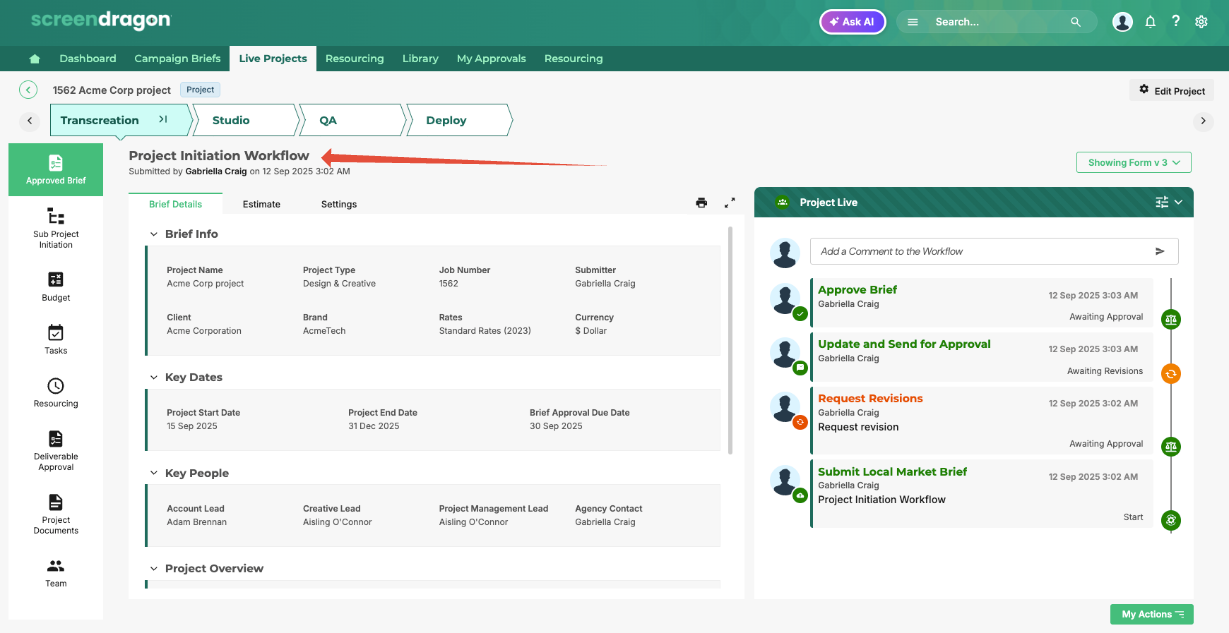Open Sub Project Initiation sidebar item

[56, 228]
